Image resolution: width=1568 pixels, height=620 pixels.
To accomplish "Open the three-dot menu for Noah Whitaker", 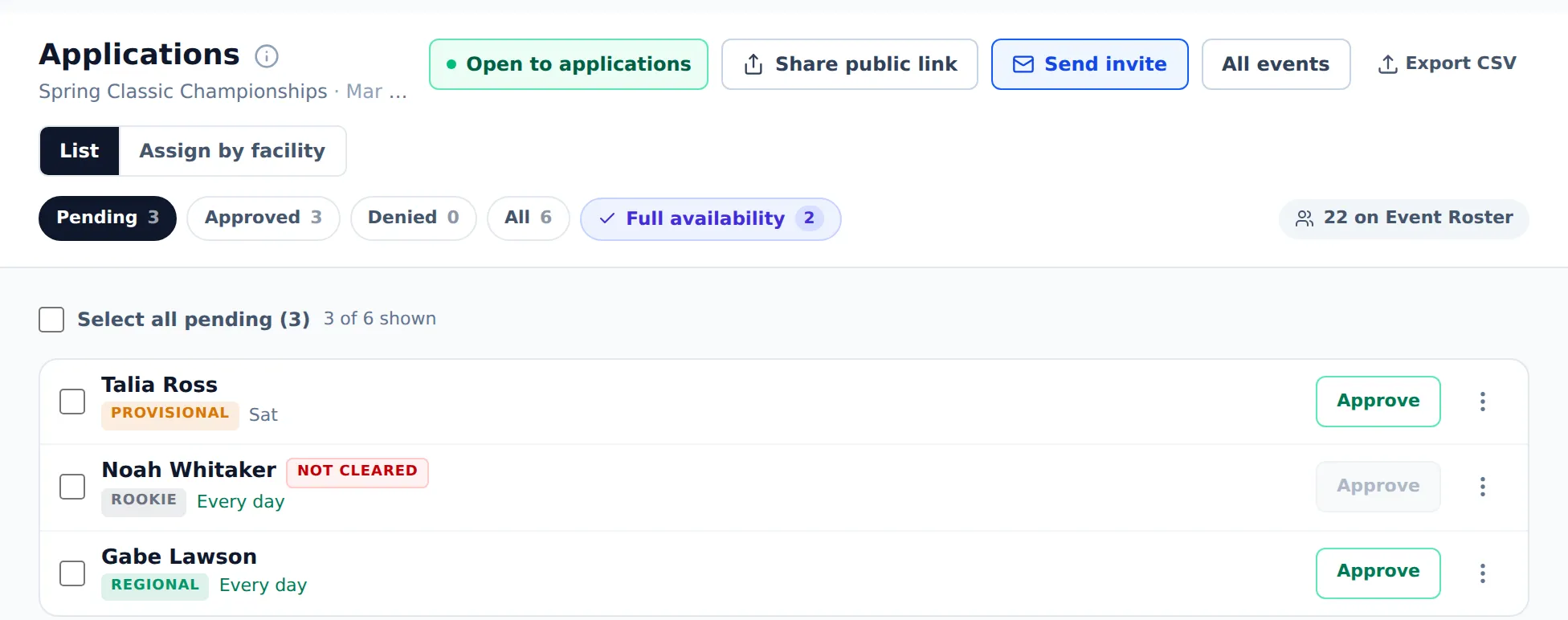I will [1482, 487].
